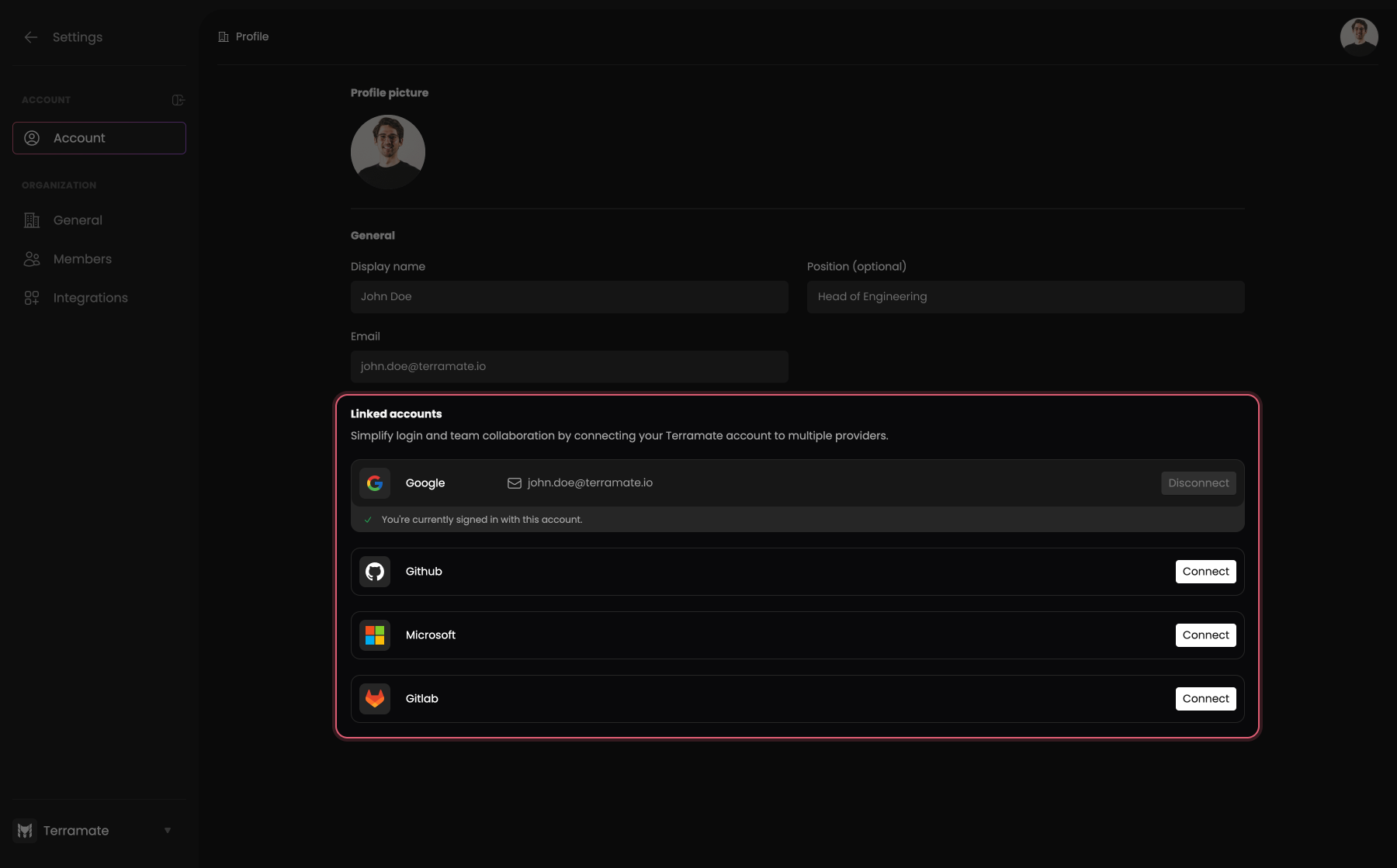Screen dimensions: 1397x868
Task: Click the back arrow next to Settings
Action: coord(30,36)
